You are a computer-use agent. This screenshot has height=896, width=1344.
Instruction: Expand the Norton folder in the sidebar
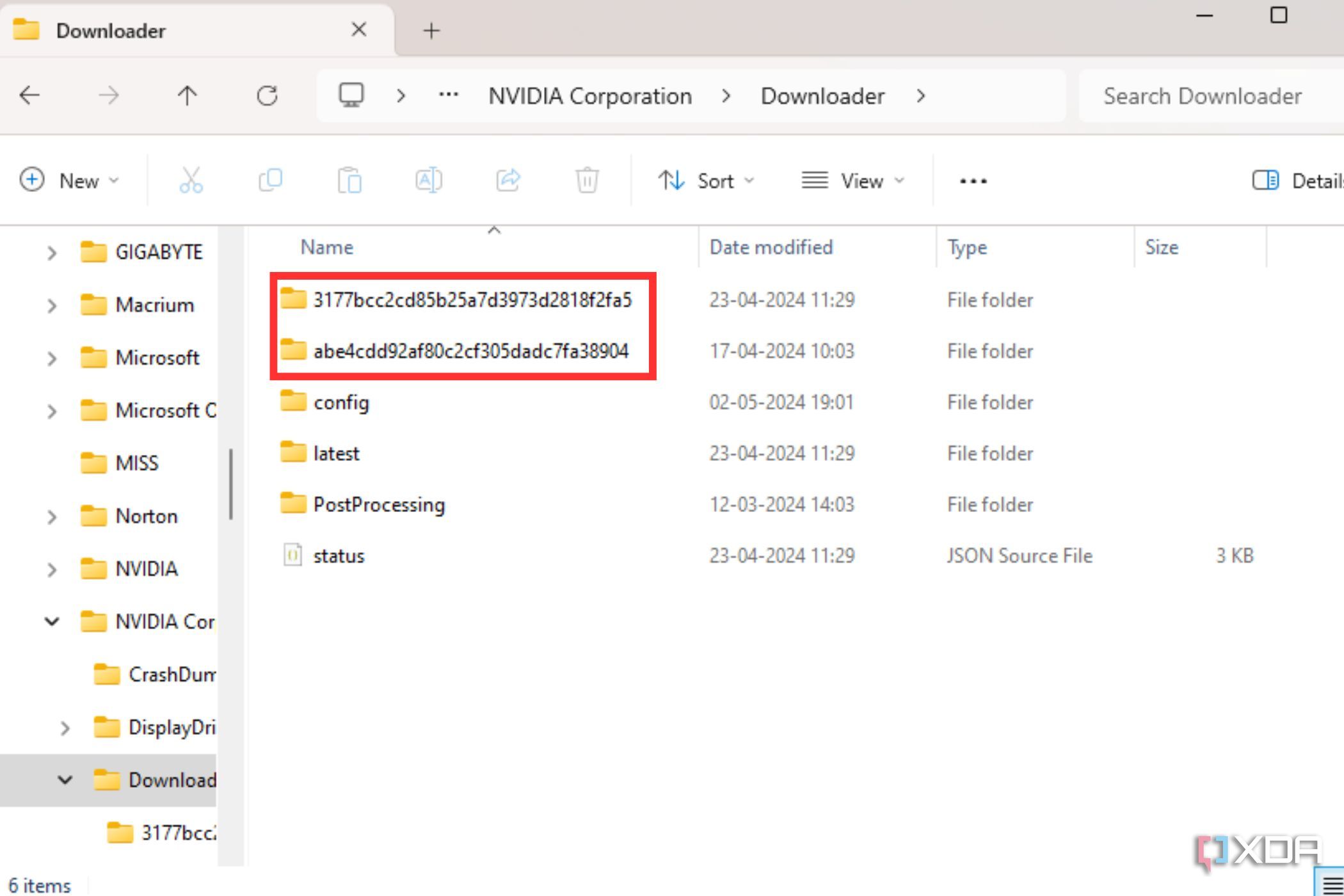52,516
